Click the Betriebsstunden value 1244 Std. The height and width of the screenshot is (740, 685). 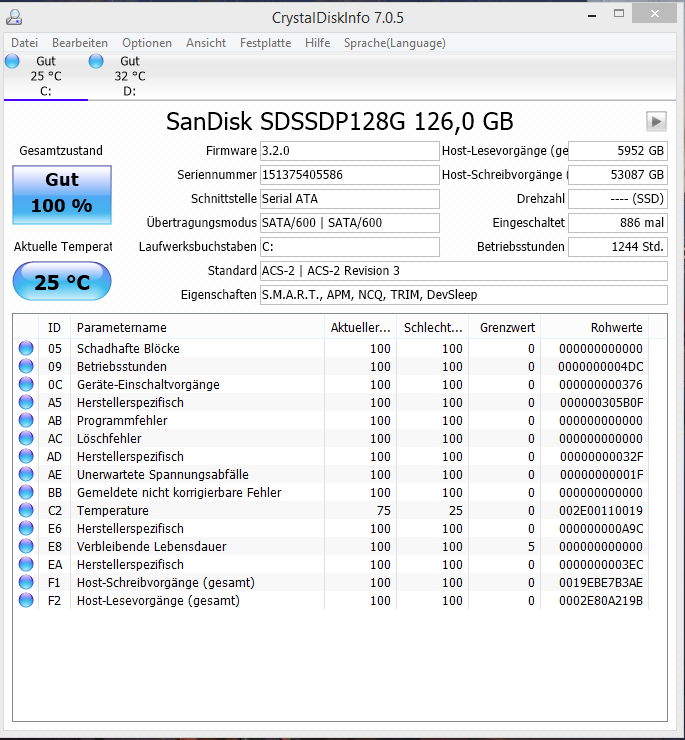(618, 247)
